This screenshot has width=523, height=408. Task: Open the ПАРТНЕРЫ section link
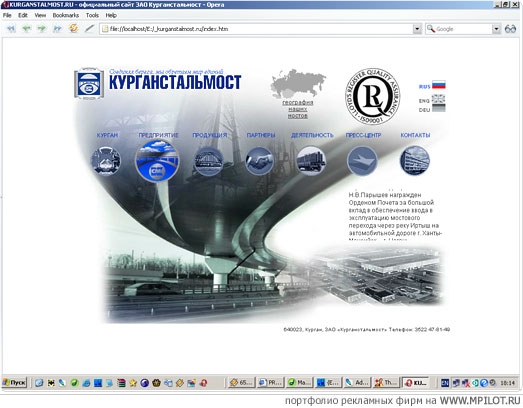coord(261,135)
